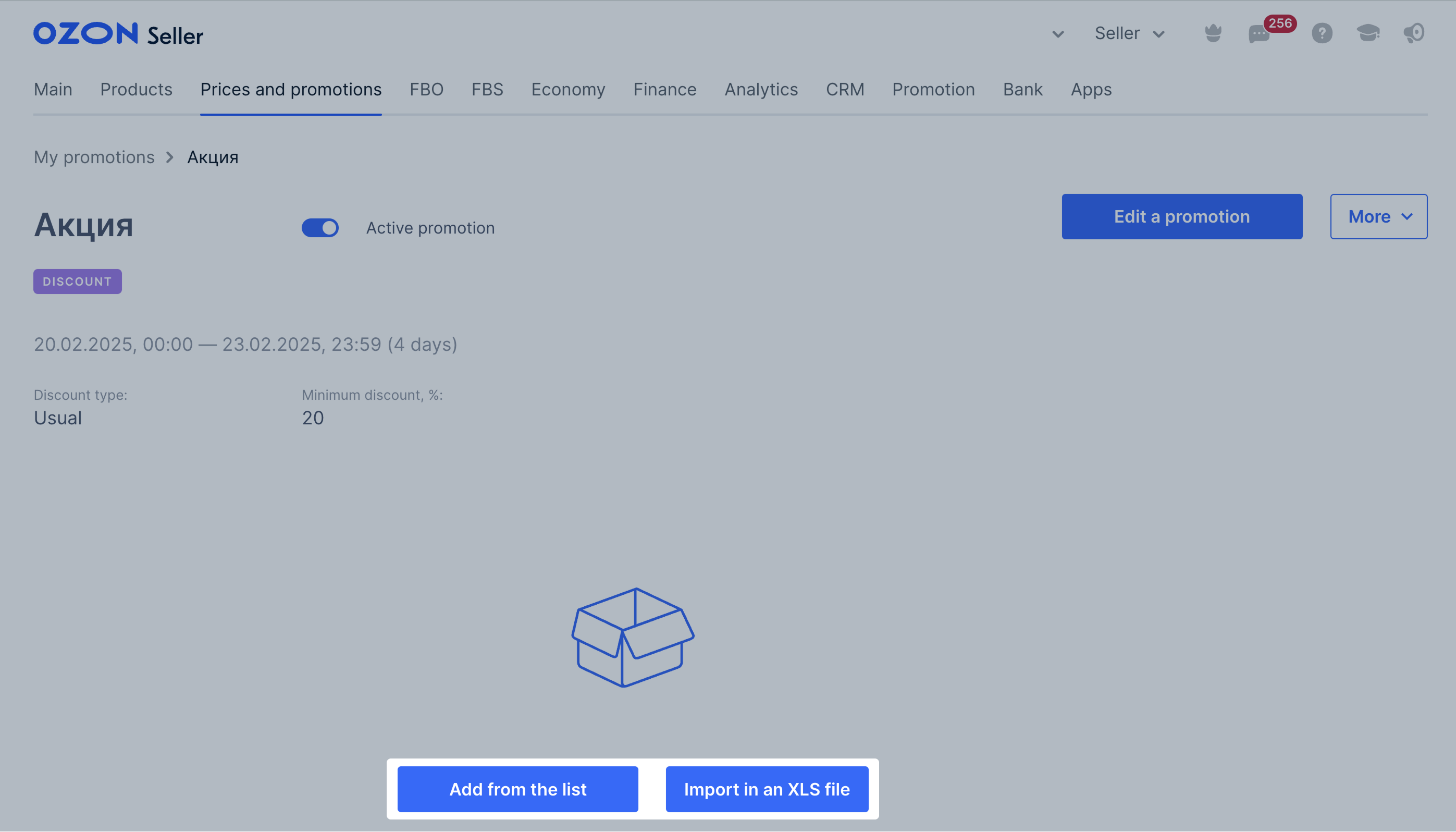Open the chat messages icon with 256 badge
This screenshot has width=1456, height=832.
click(x=1260, y=34)
